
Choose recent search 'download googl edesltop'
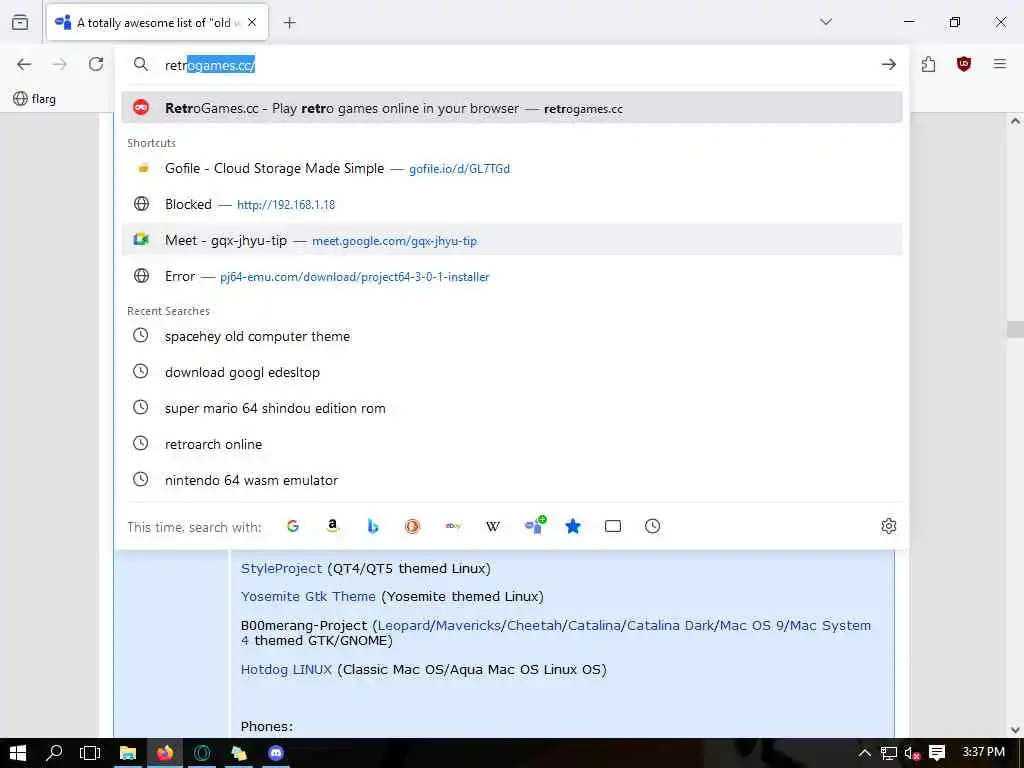pos(511,372)
